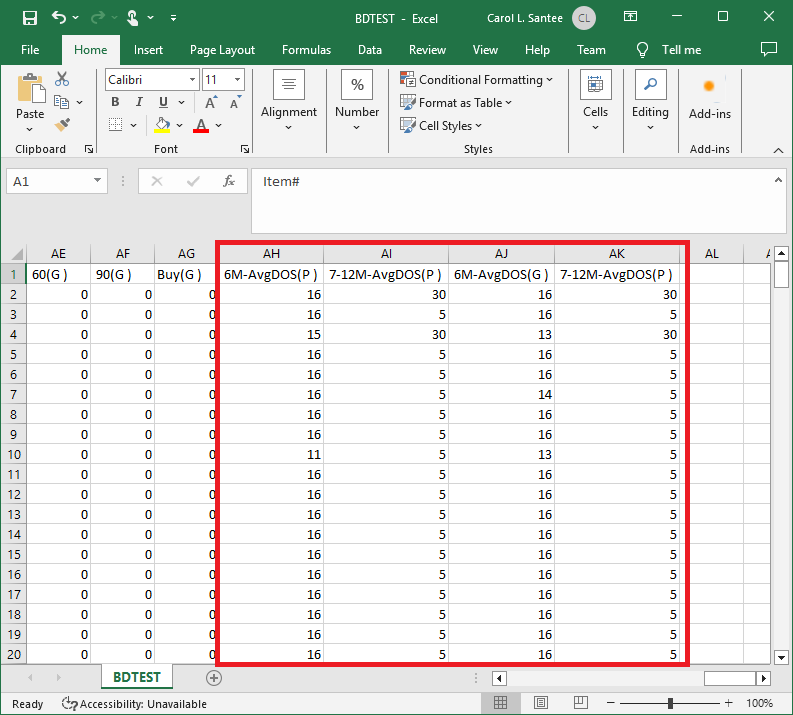Click the Paste clipboard icon

[30, 88]
